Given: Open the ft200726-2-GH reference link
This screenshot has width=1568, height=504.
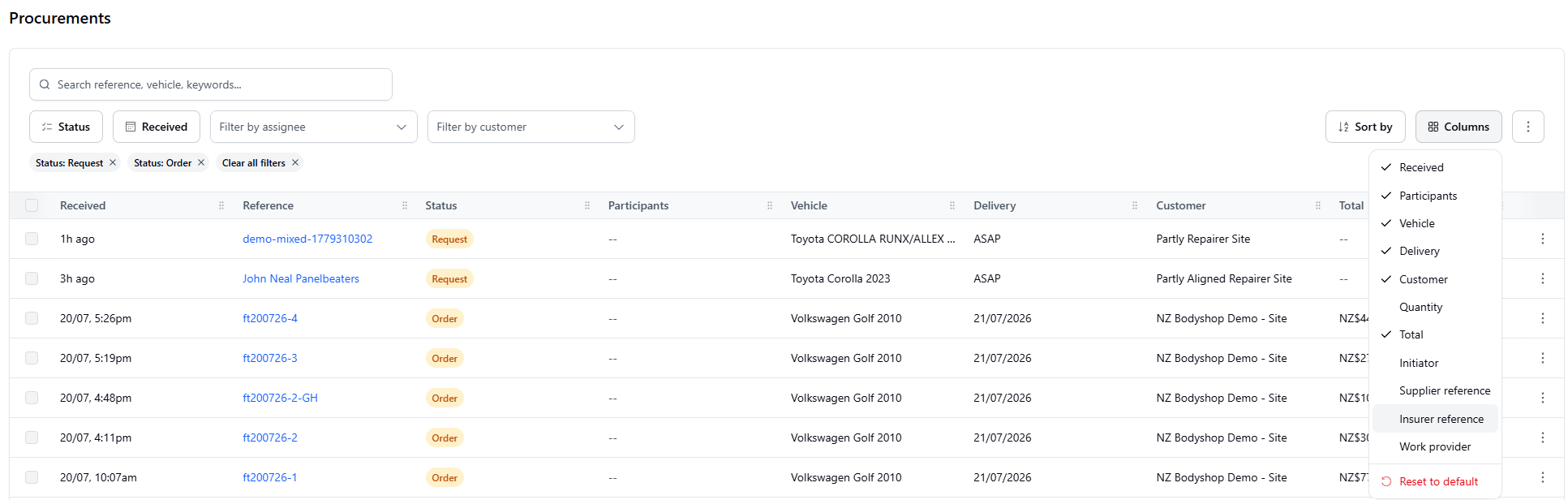Looking at the screenshot, I should click(x=280, y=398).
